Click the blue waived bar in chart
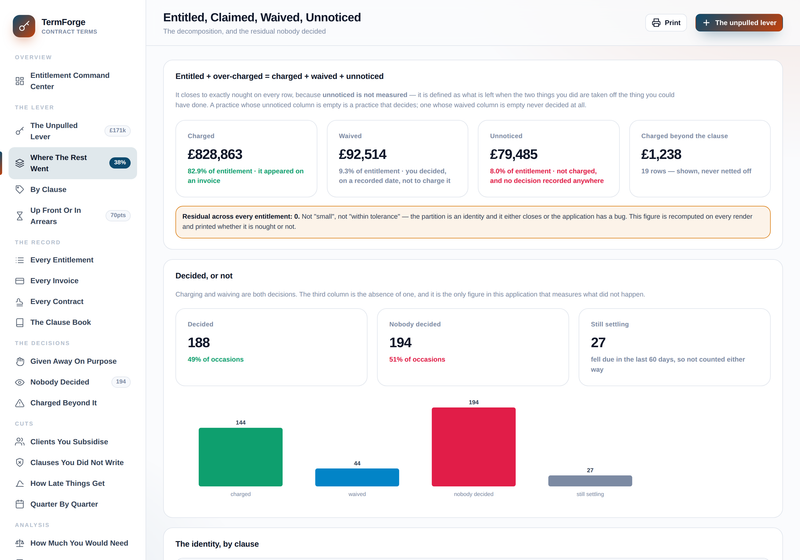 pos(357,477)
